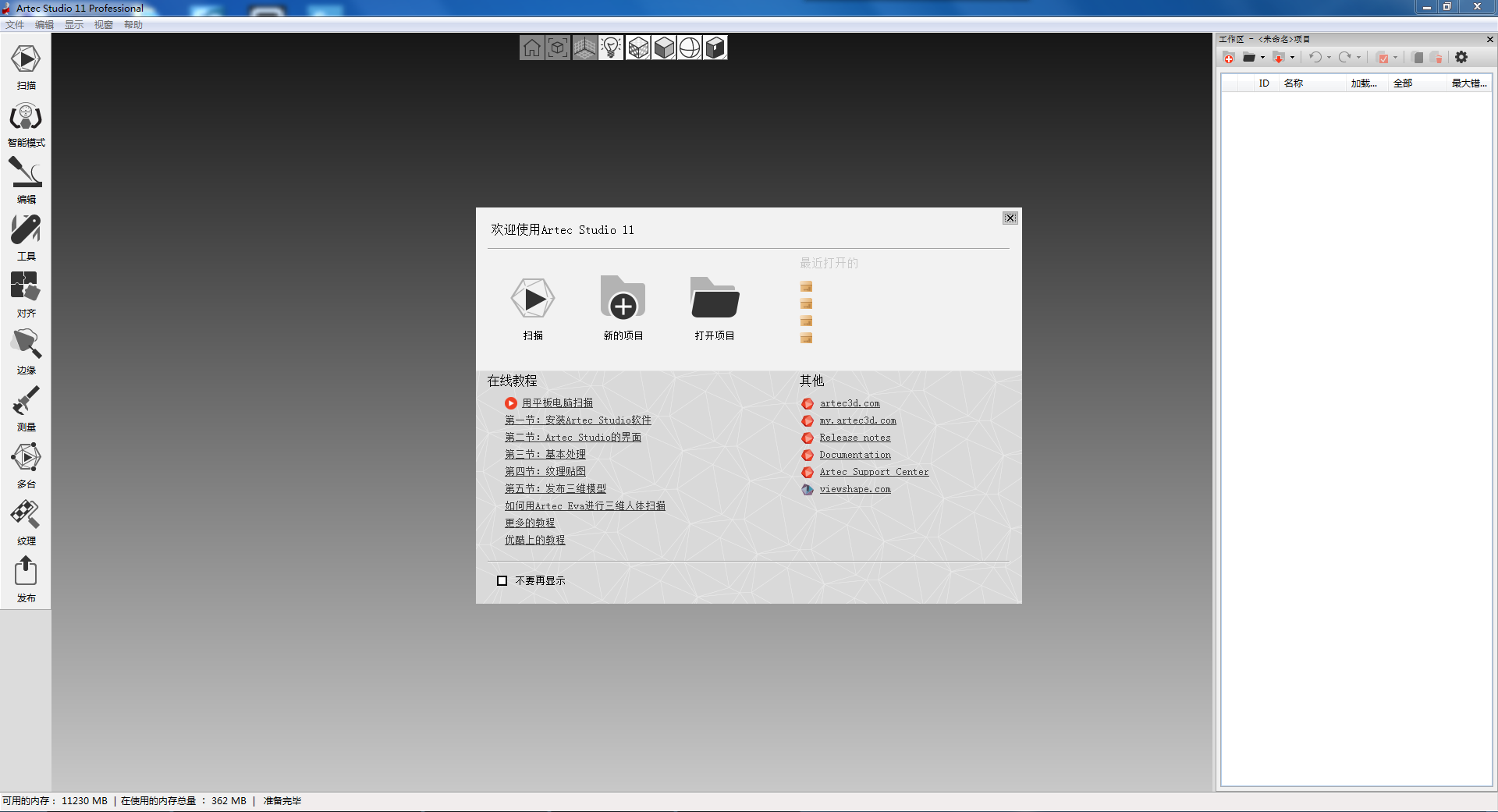Open the 帮助 menu
Screen dimensions: 1498x812
(133, 25)
